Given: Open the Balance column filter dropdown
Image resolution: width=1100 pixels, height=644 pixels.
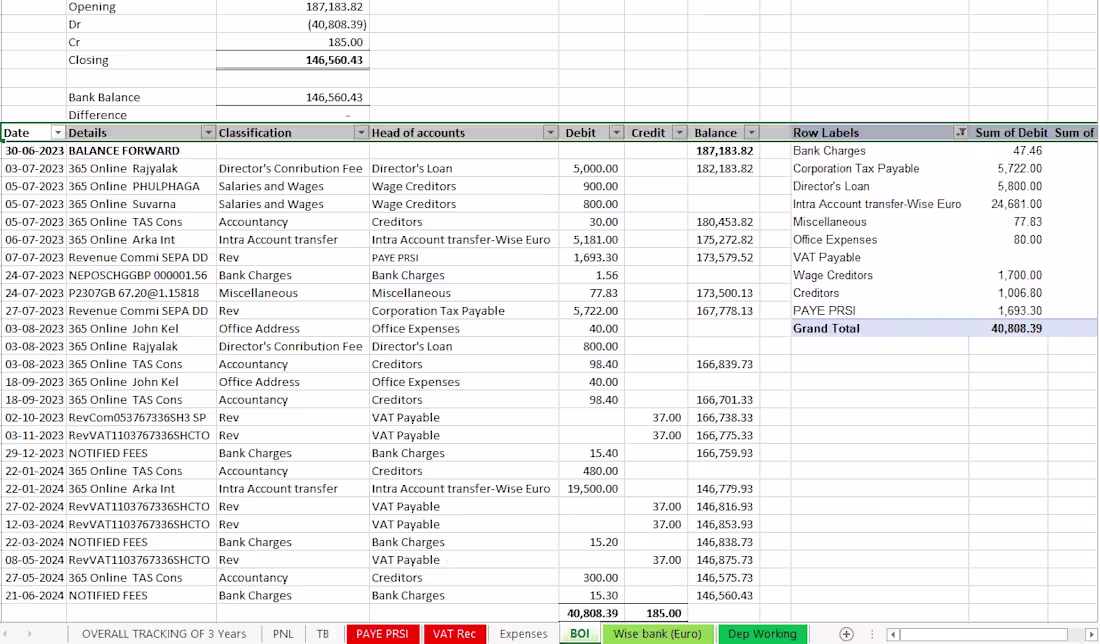Looking at the screenshot, I should tap(751, 133).
